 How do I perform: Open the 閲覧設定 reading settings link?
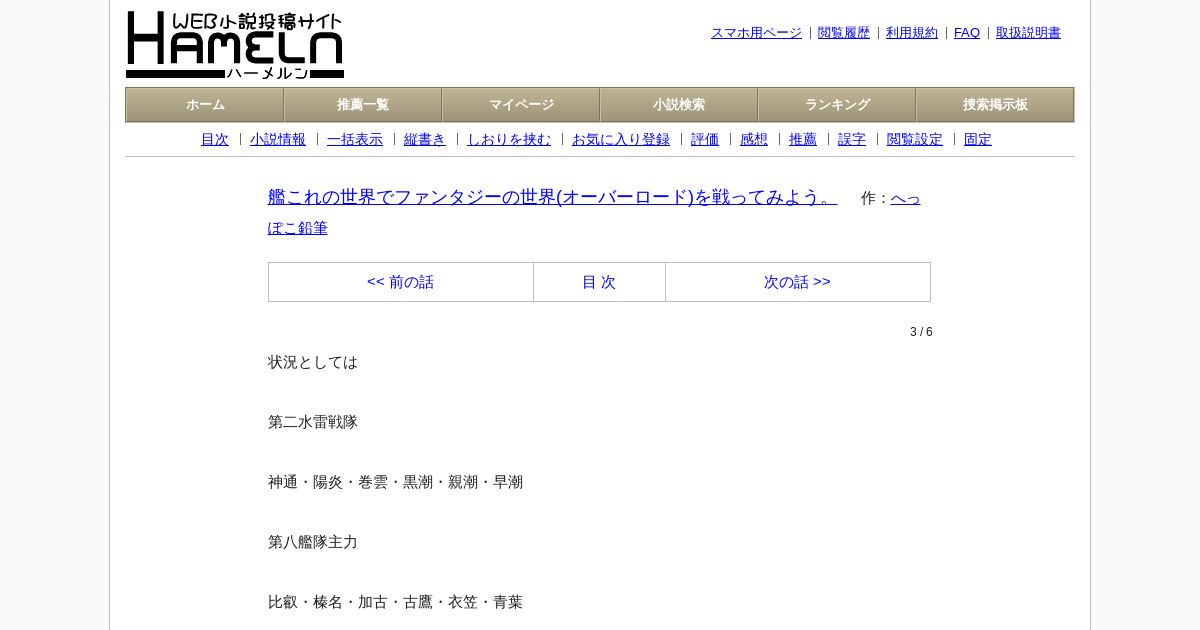click(x=915, y=140)
